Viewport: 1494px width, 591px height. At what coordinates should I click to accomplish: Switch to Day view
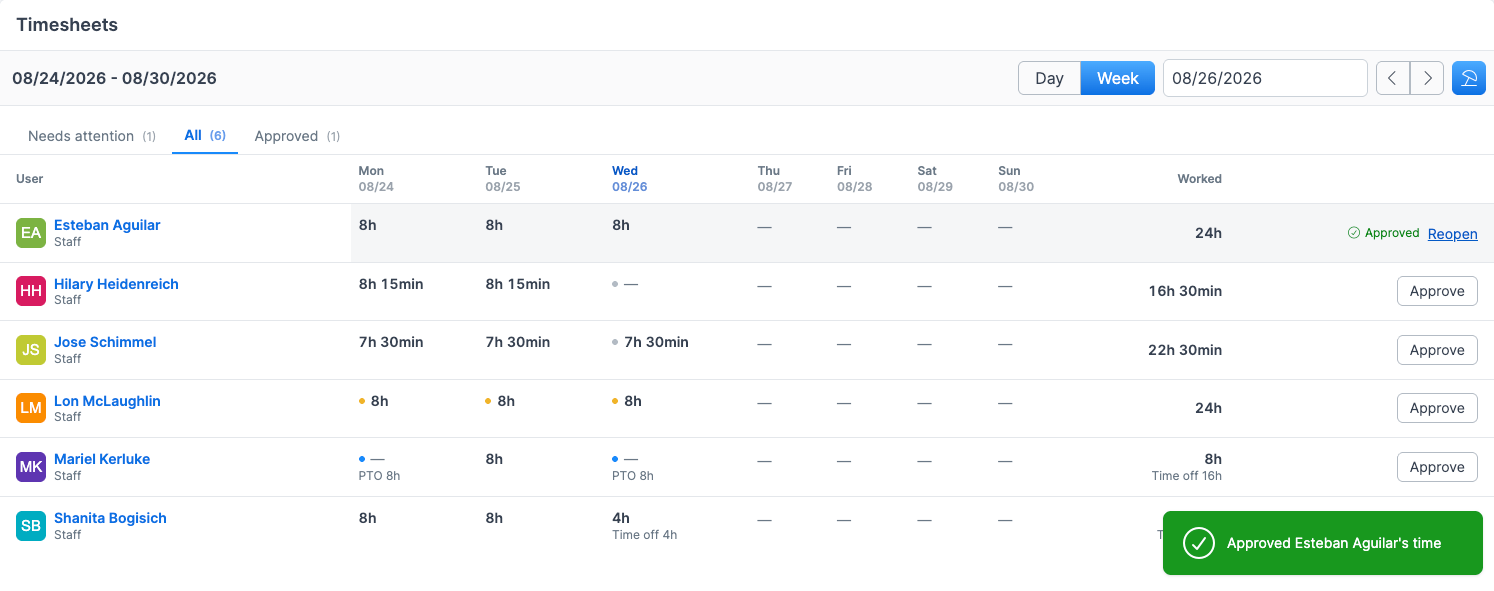click(1049, 78)
